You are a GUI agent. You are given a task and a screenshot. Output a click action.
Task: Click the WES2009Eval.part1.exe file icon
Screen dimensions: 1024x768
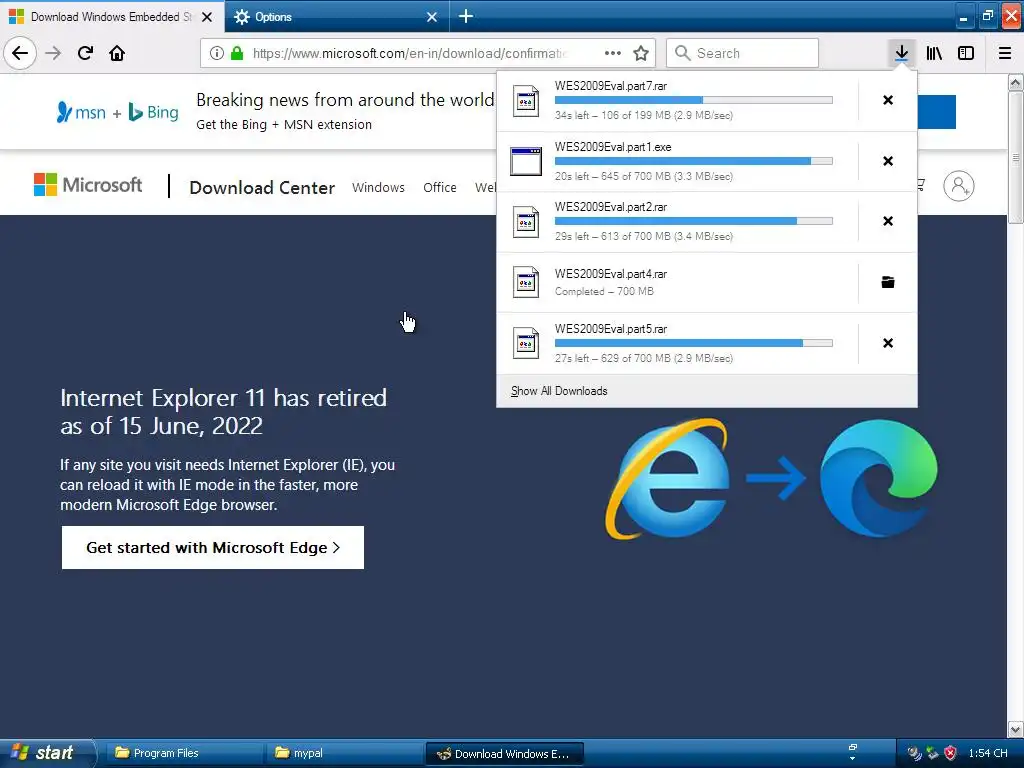(526, 161)
